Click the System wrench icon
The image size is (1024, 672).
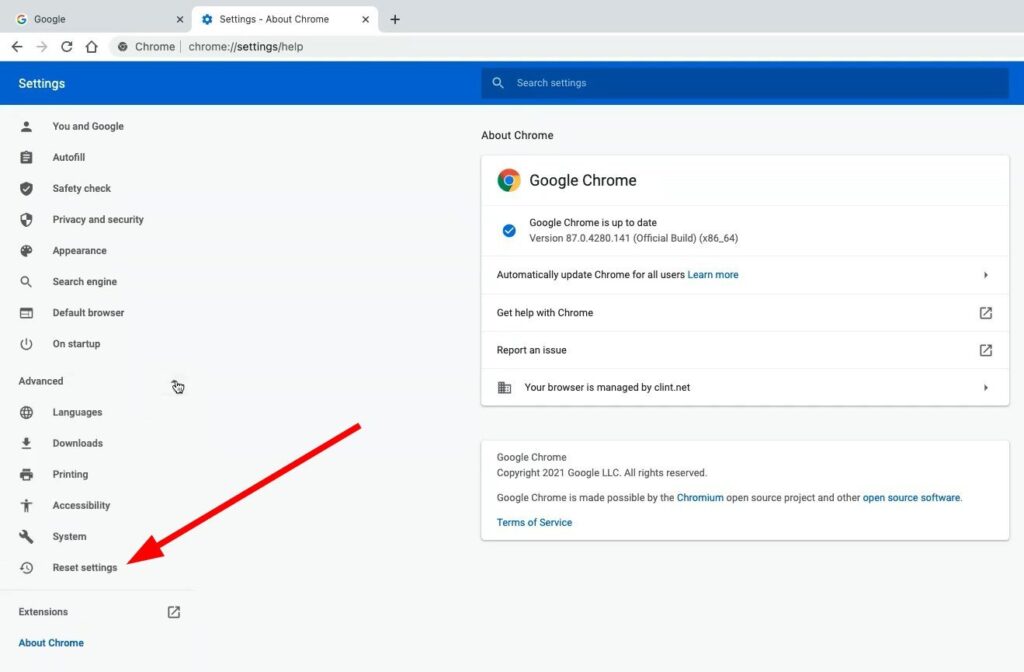tap(27, 537)
